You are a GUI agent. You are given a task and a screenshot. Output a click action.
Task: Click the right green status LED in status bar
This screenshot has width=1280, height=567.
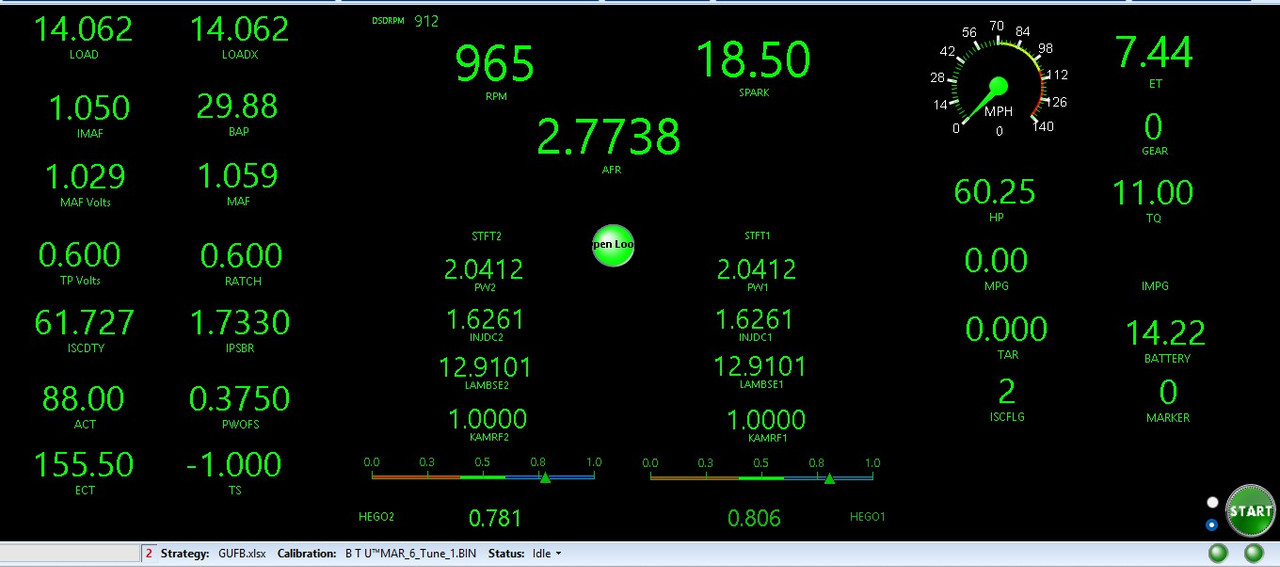1253,553
